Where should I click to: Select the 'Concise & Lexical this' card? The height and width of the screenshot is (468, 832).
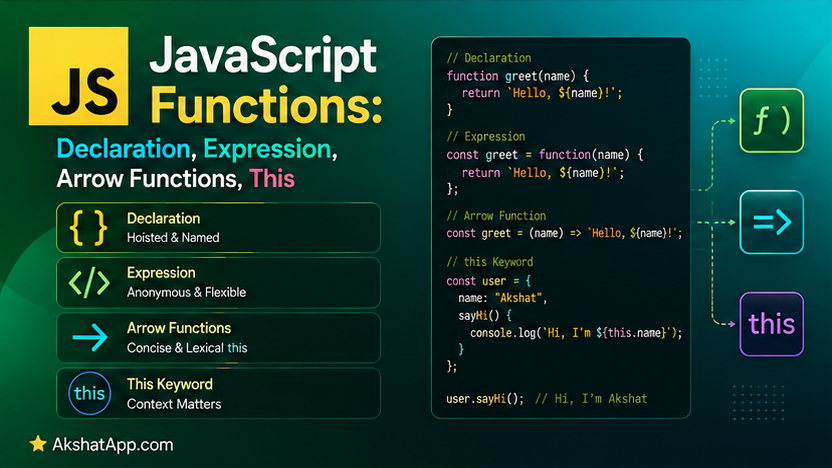coord(218,338)
